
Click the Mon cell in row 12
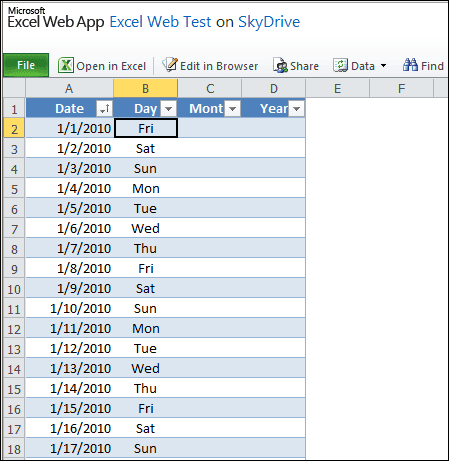coord(146,328)
